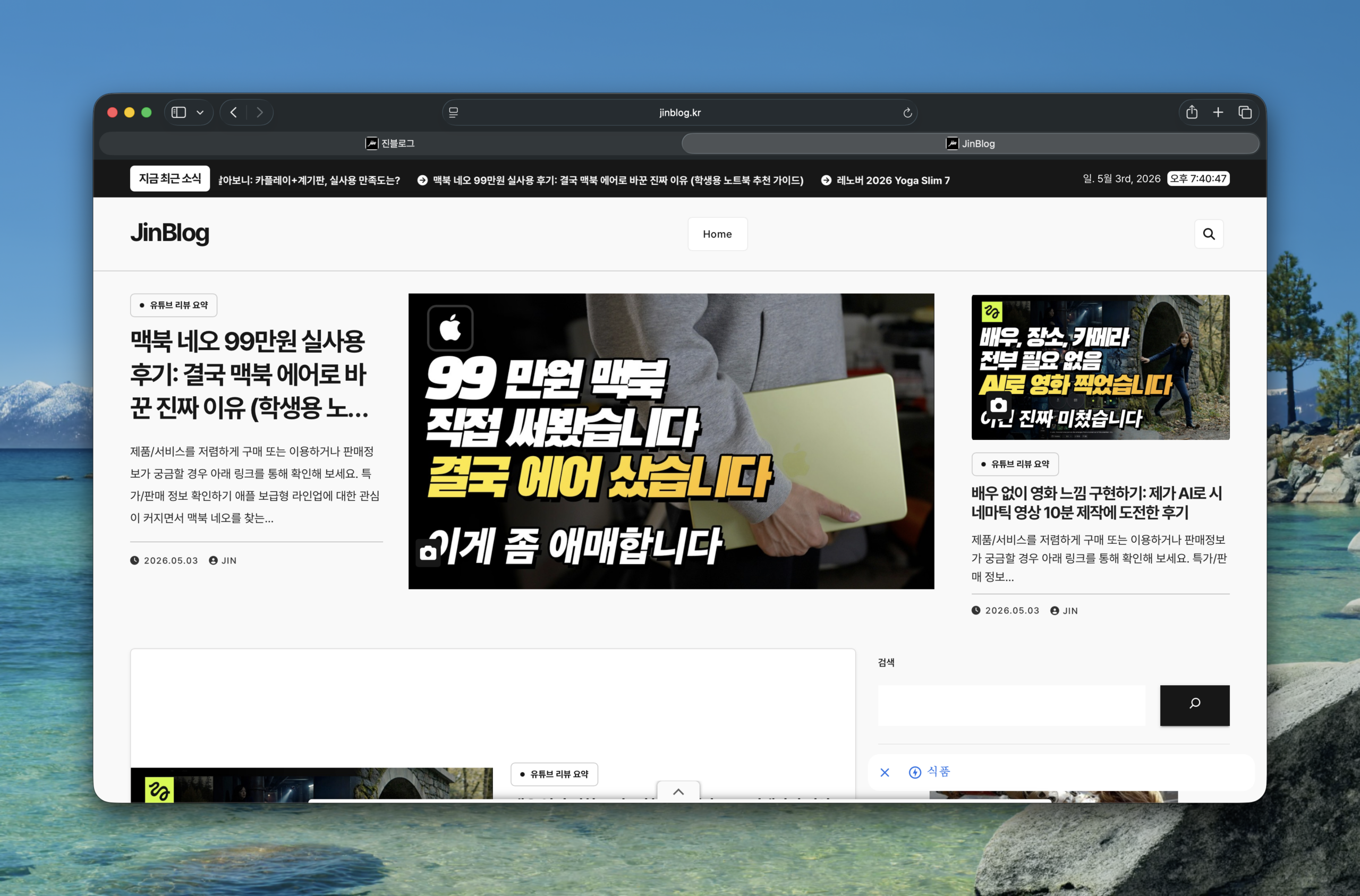Open the header search magnifier icon
This screenshot has width=1360, height=896.
1209,234
